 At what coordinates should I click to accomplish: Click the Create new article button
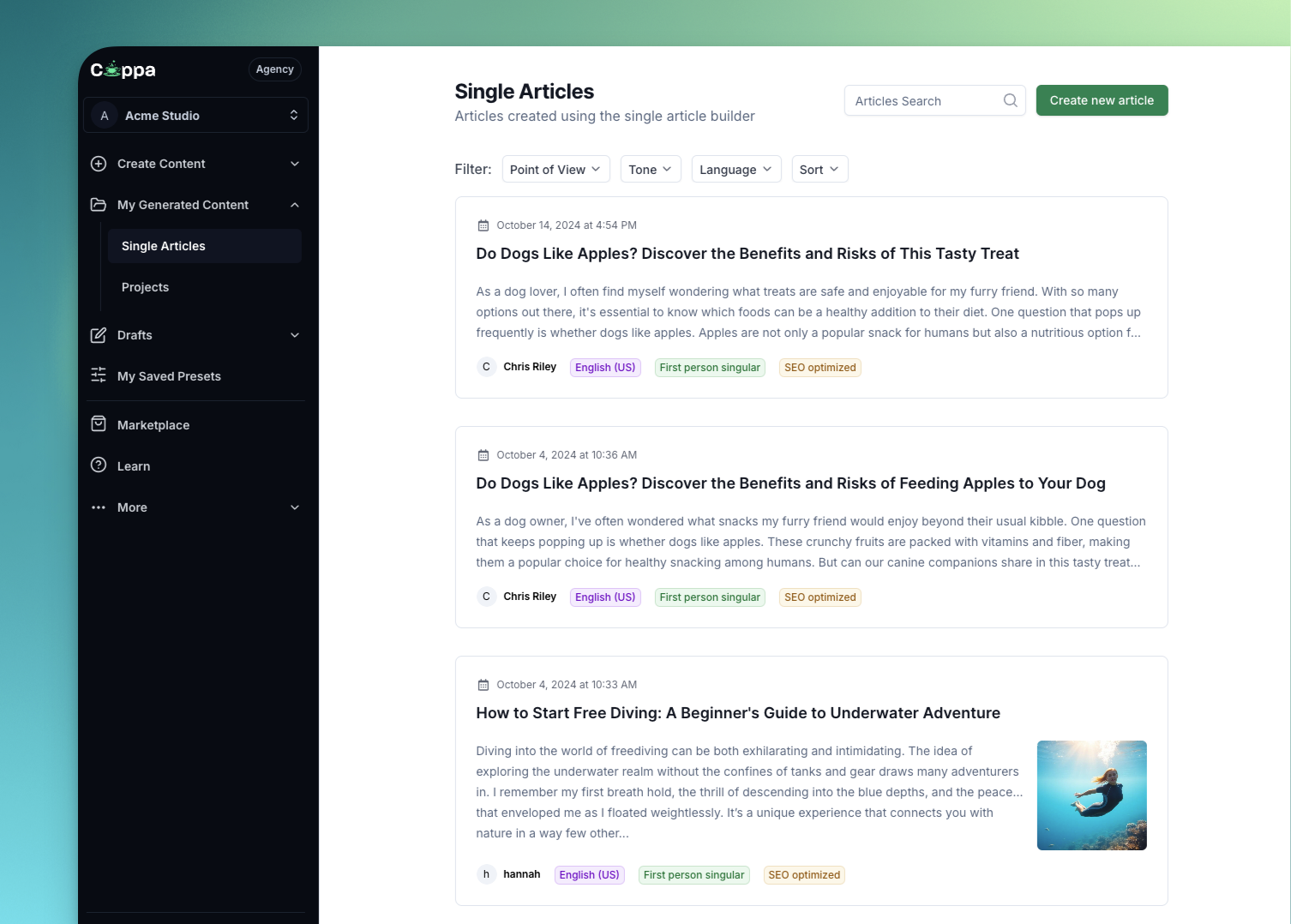pos(1102,100)
